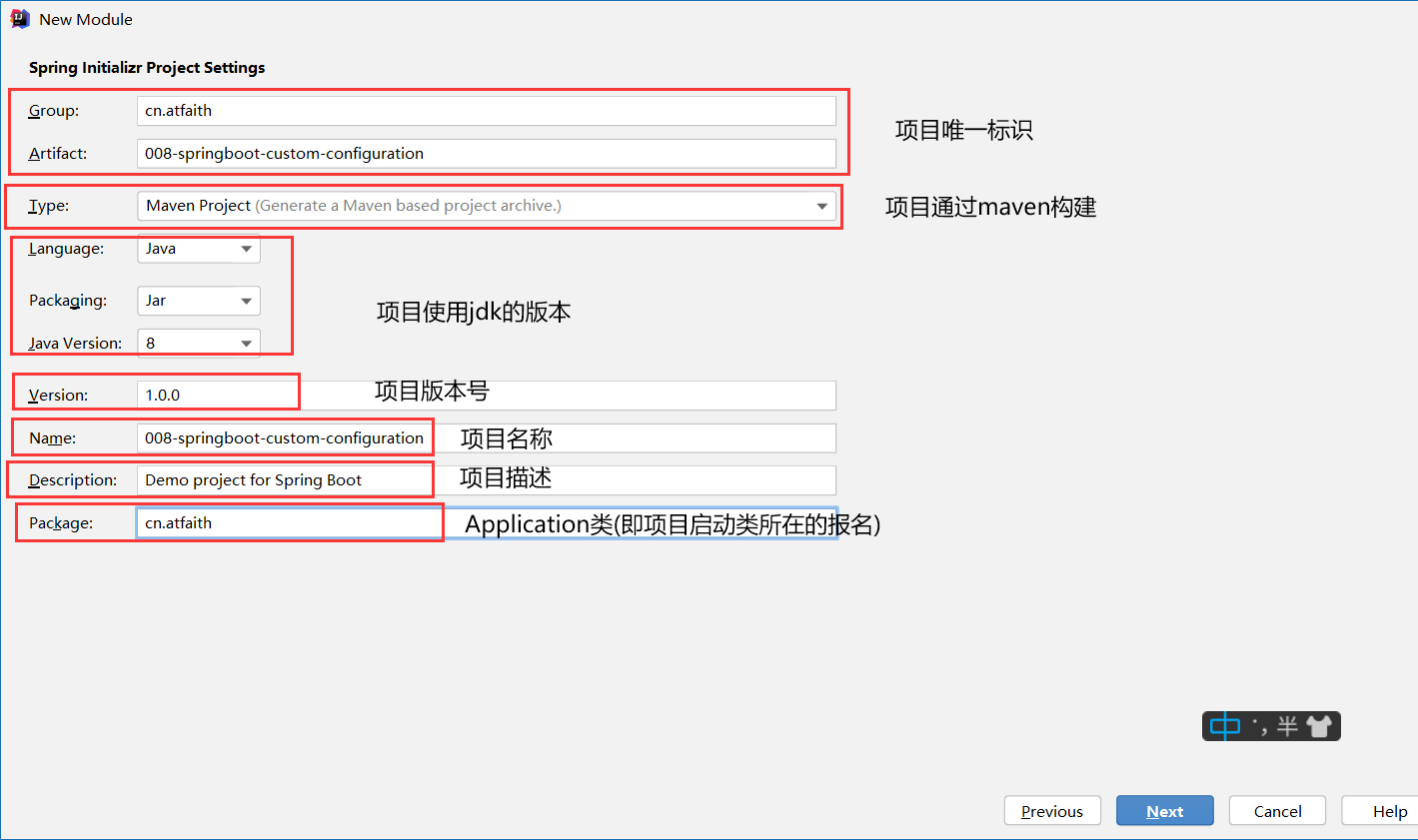Image resolution: width=1418 pixels, height=840 pixels.
Task: Click the Artifact input field
Action: tap(486, 154)
